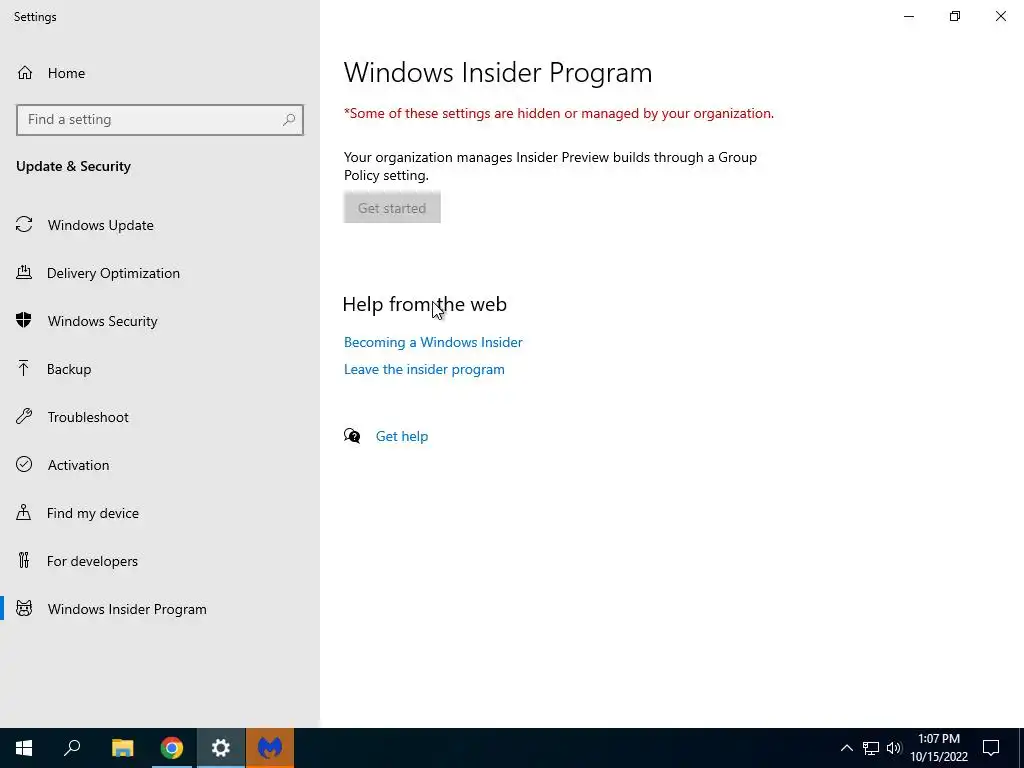Open the notification action center

click(x=991, y=748)
